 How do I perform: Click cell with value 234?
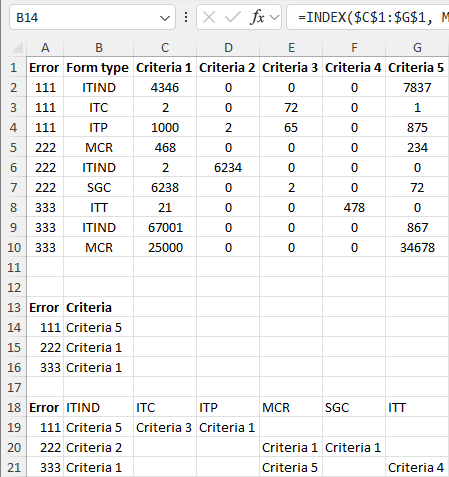click(x=417, y=148)
